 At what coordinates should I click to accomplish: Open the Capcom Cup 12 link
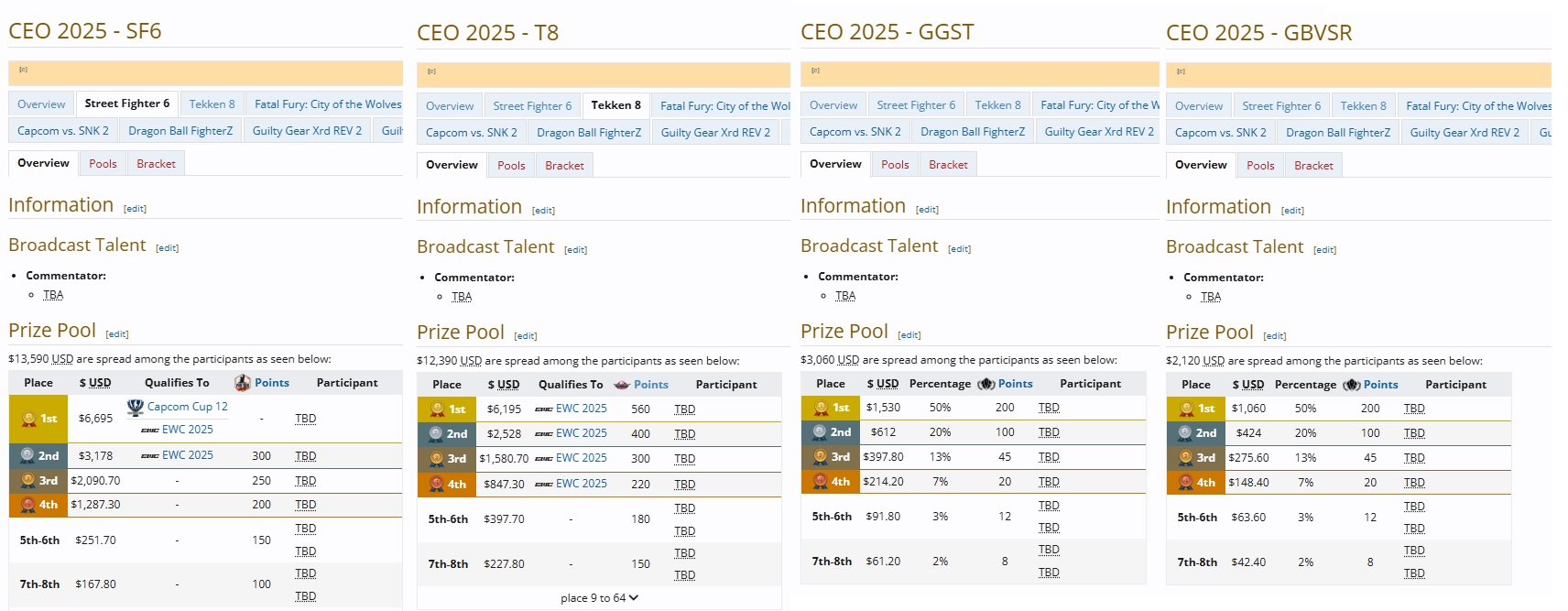point(188,407)
